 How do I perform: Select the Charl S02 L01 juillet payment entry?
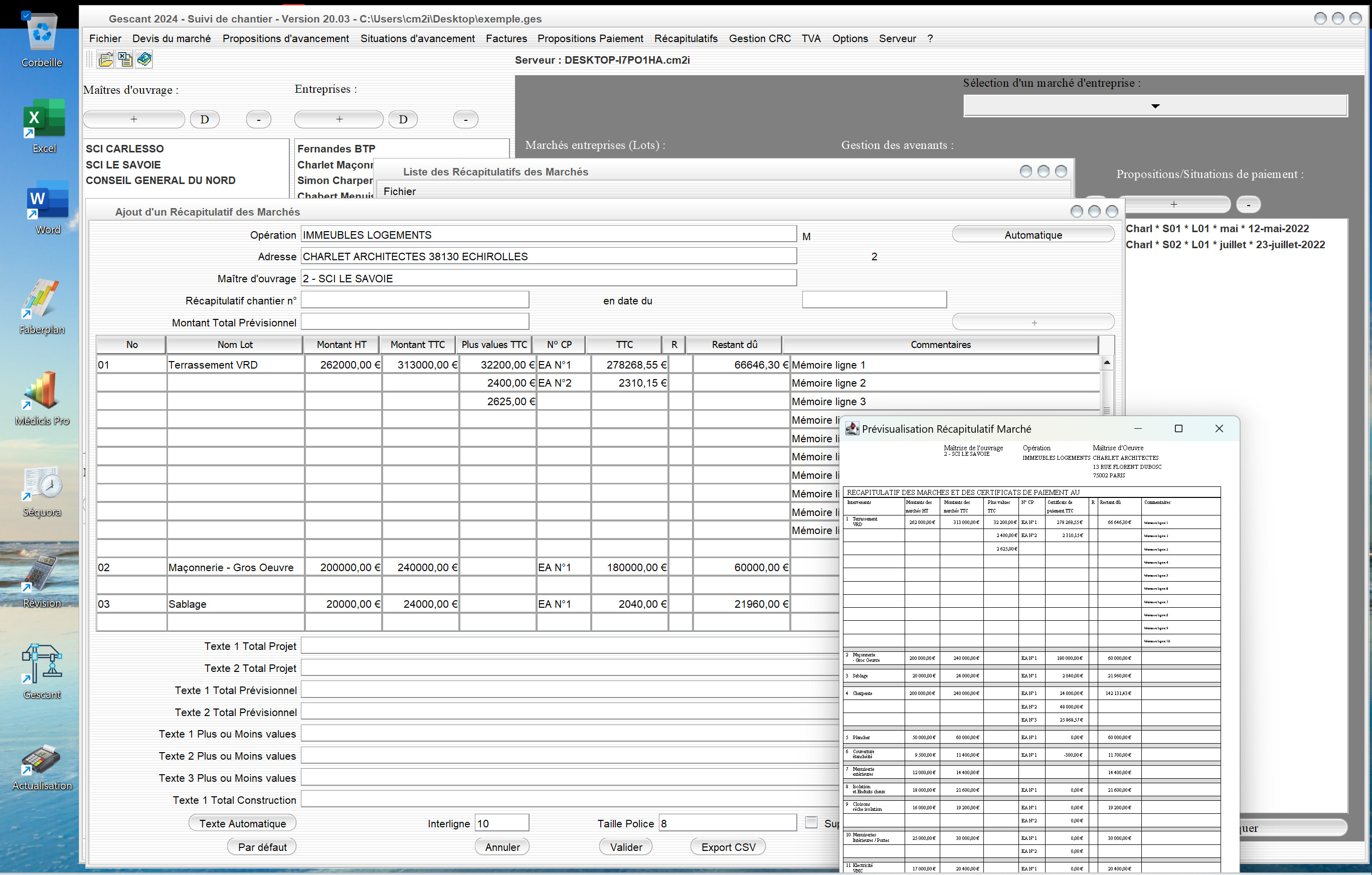(1225, 244)
